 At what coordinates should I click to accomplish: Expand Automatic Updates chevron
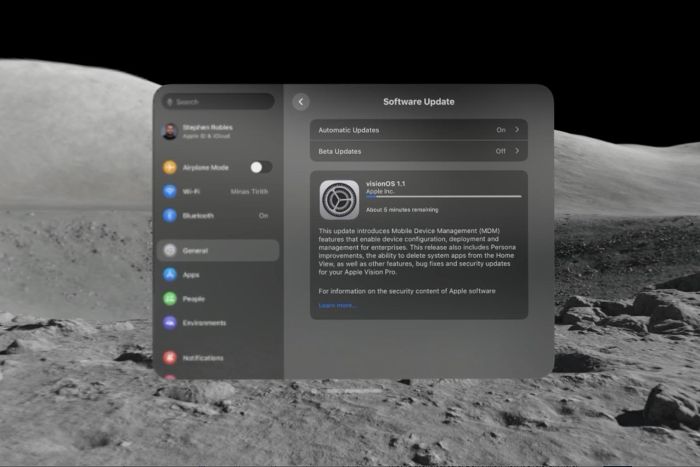tap(517, 130)
